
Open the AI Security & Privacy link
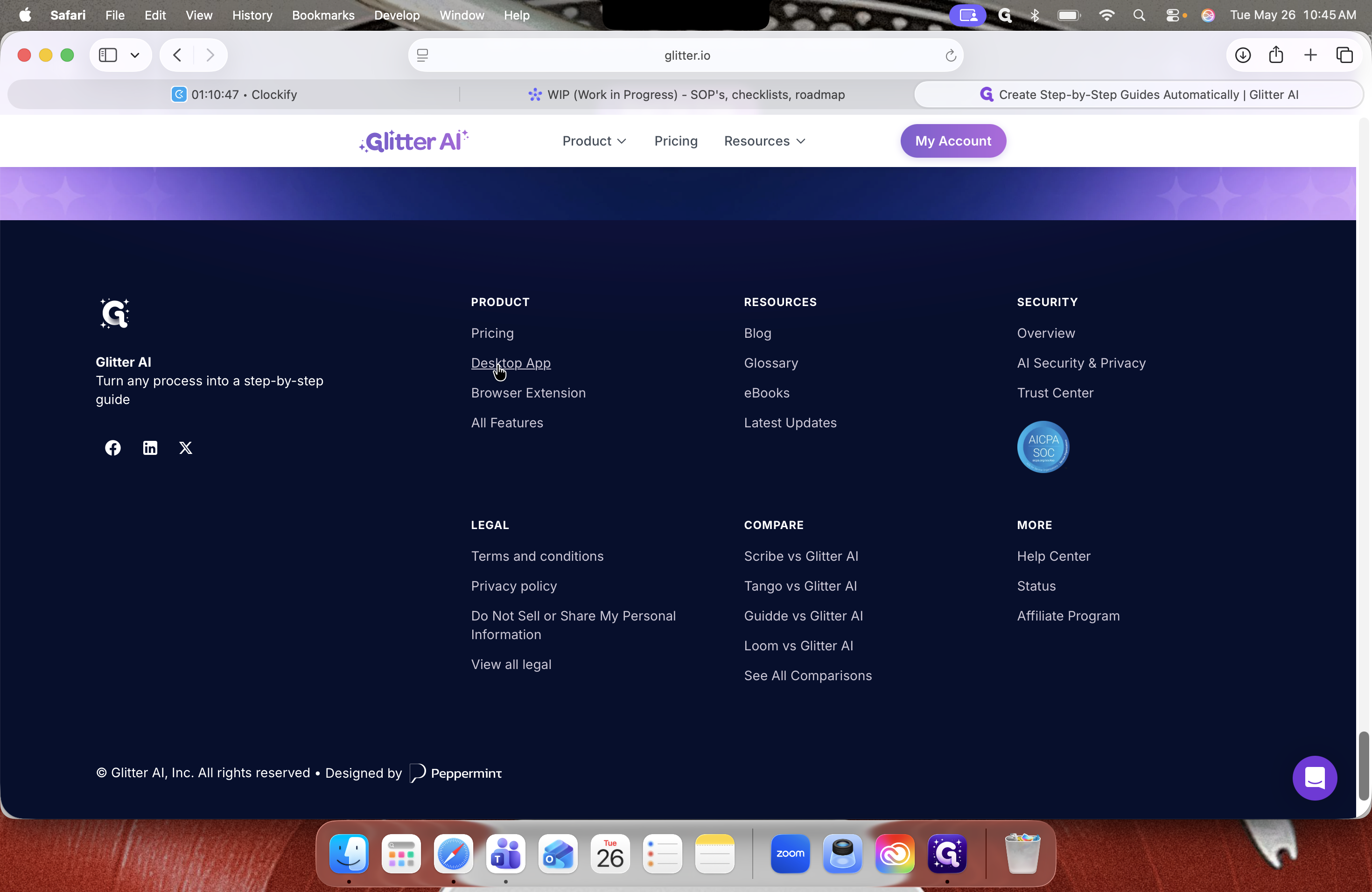[1081, 363]
